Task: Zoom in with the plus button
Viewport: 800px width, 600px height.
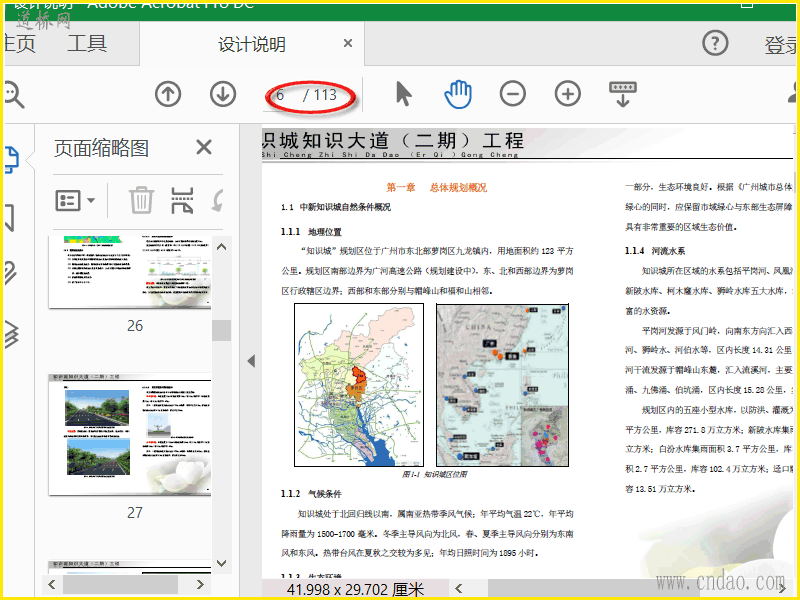Action: point(568,94)
